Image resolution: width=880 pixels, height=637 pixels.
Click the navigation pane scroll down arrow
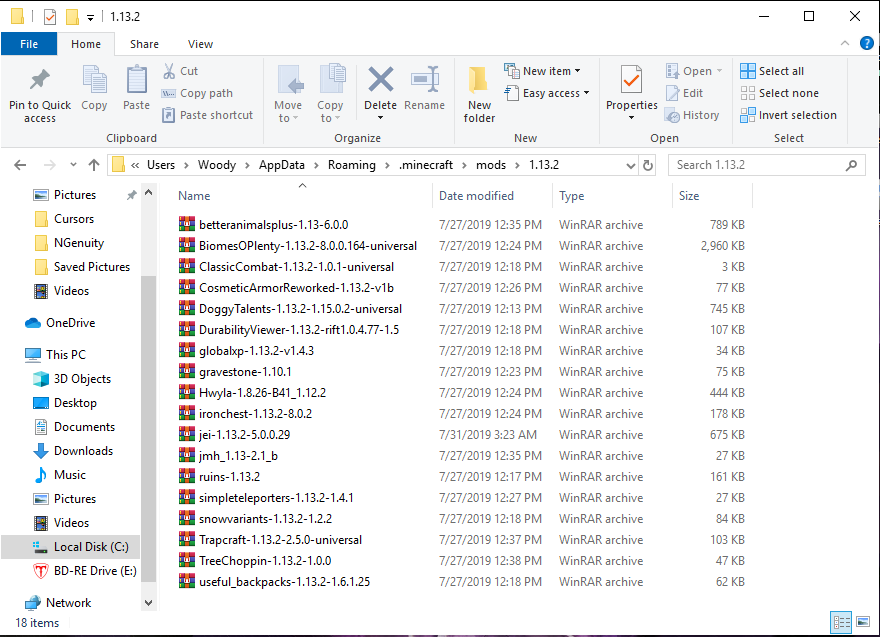coord(148,603)
